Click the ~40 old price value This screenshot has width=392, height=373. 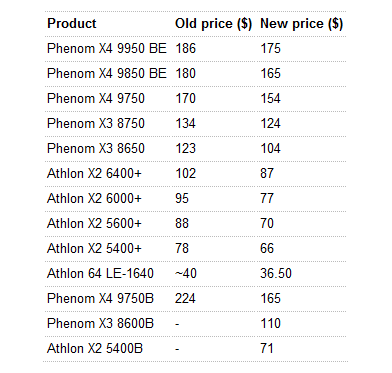point(186,274)
